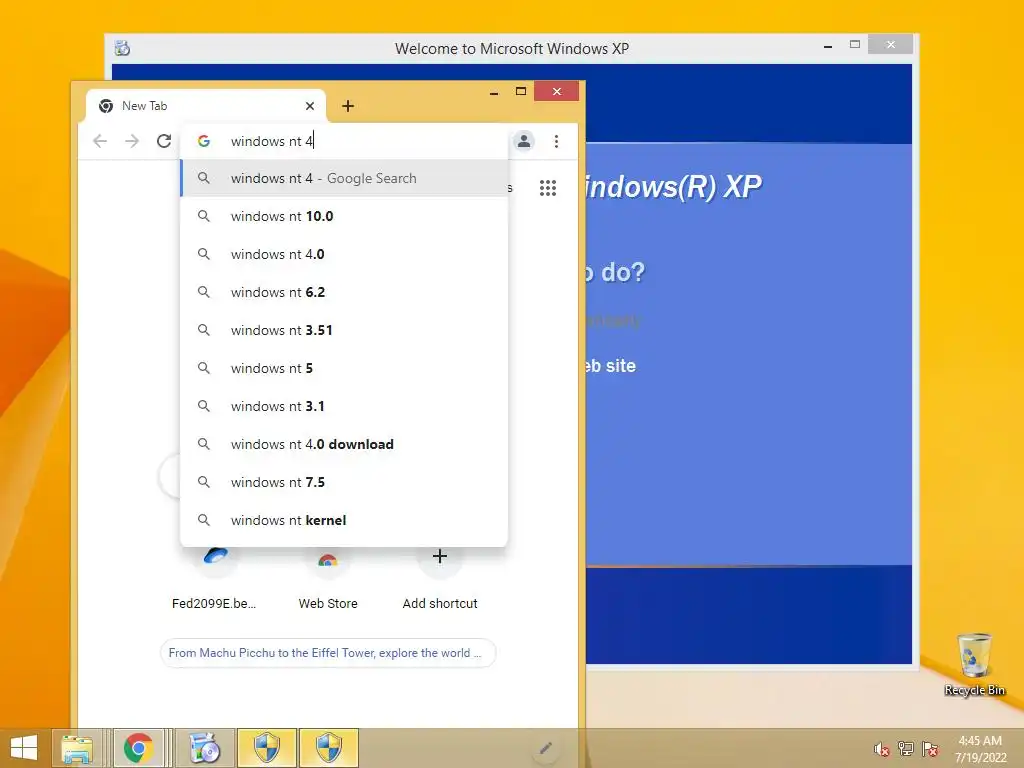Open the Fed2099E.be... shortcut
1024x768 pixels.
[214, 579]
